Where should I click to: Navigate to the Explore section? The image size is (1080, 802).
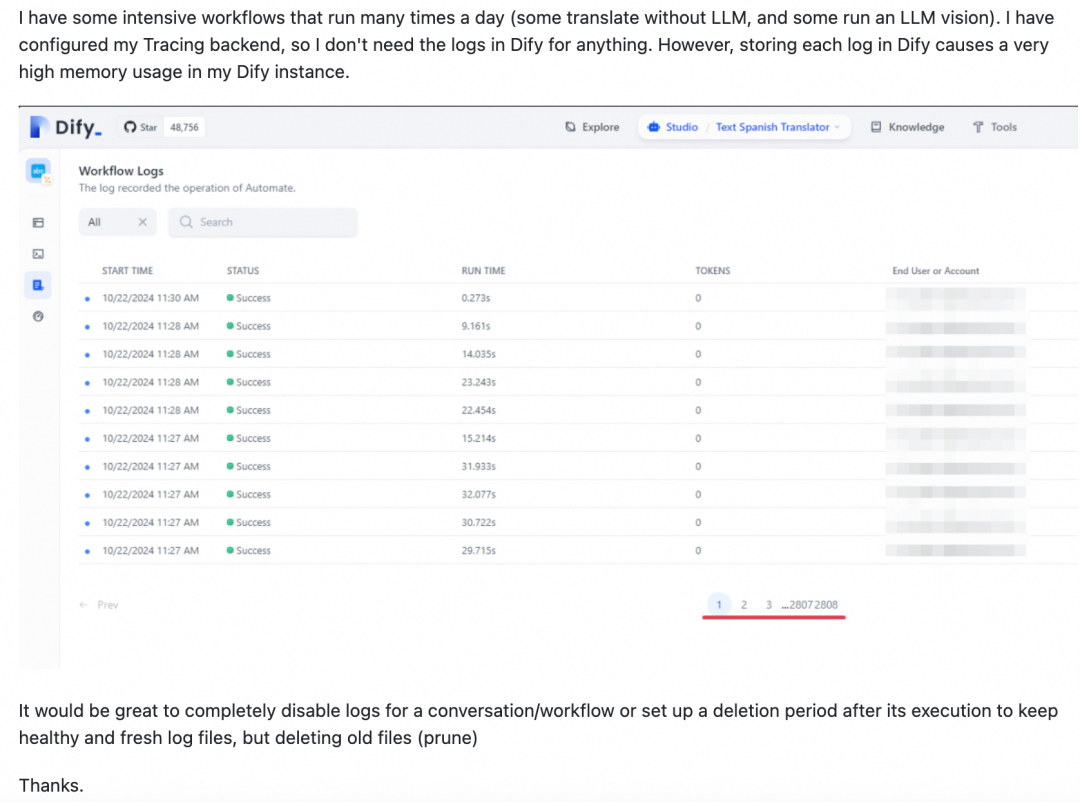pyautogui.click(x=592, y=127)
